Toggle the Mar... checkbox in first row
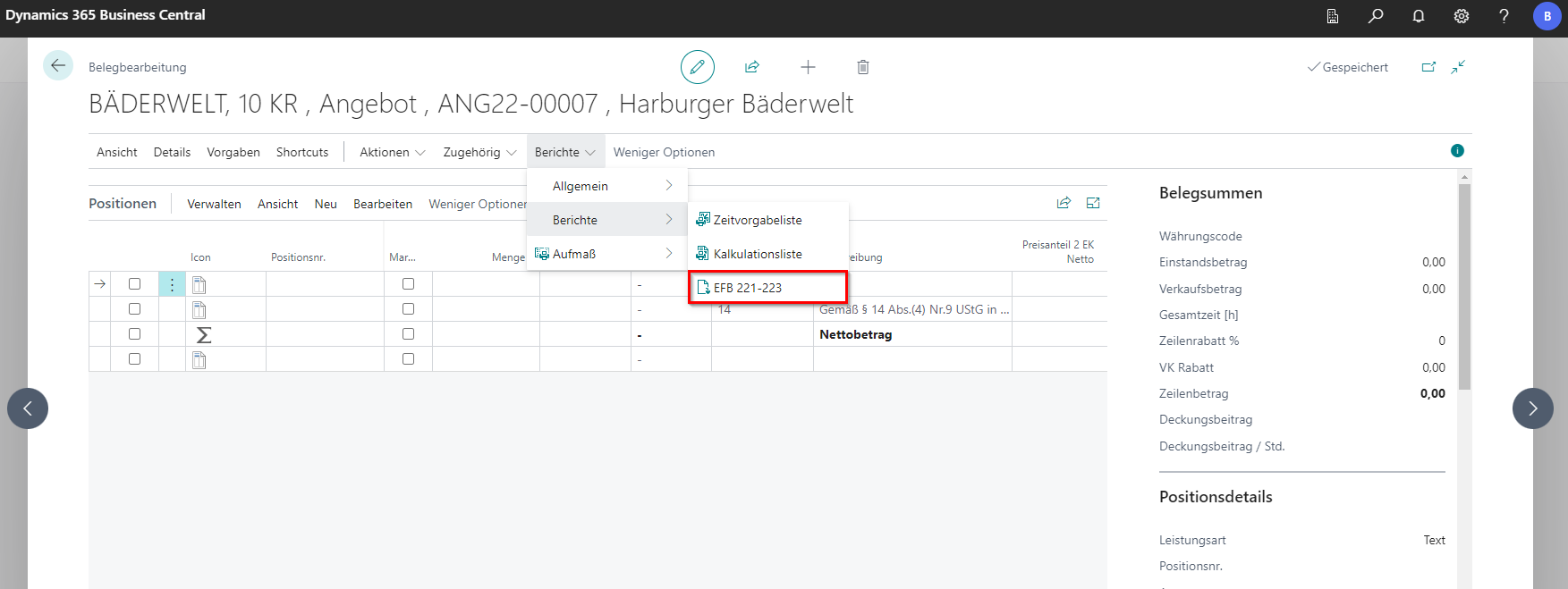The width and height of the screenshot is (1568, 589). tap(408, 284)
